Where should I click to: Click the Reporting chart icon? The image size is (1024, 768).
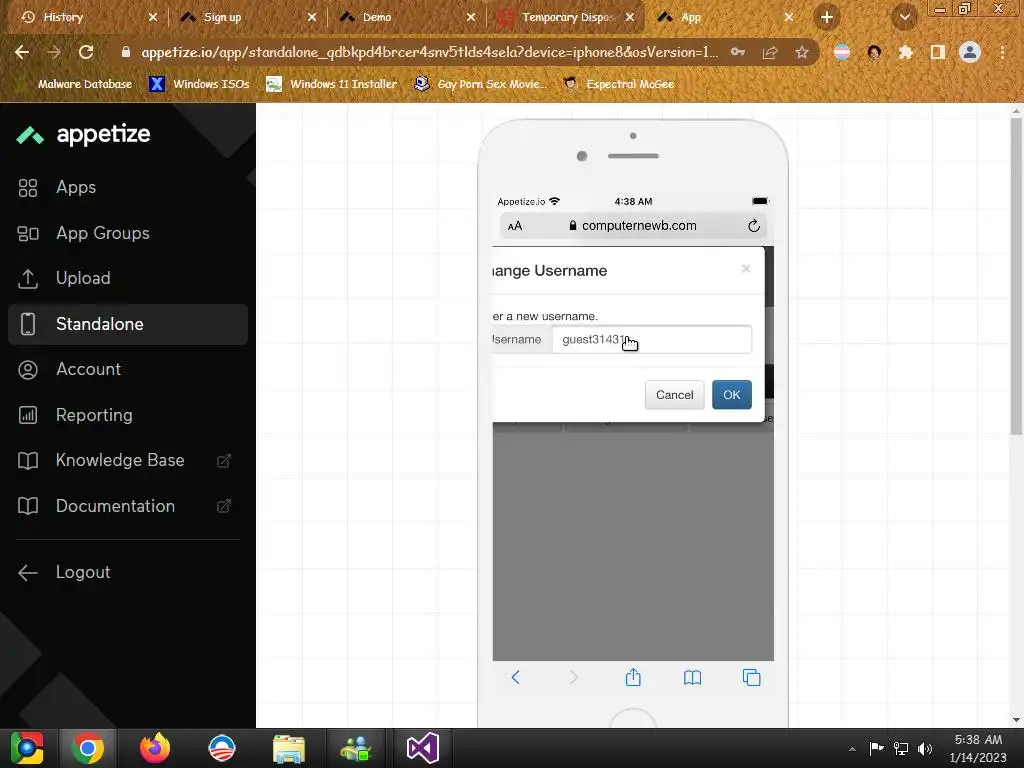coord(27,415)
